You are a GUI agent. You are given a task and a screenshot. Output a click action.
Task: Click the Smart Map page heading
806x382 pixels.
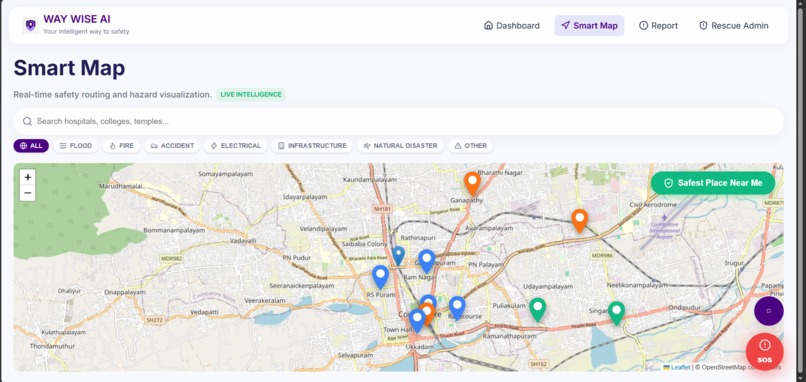point(69,68)
